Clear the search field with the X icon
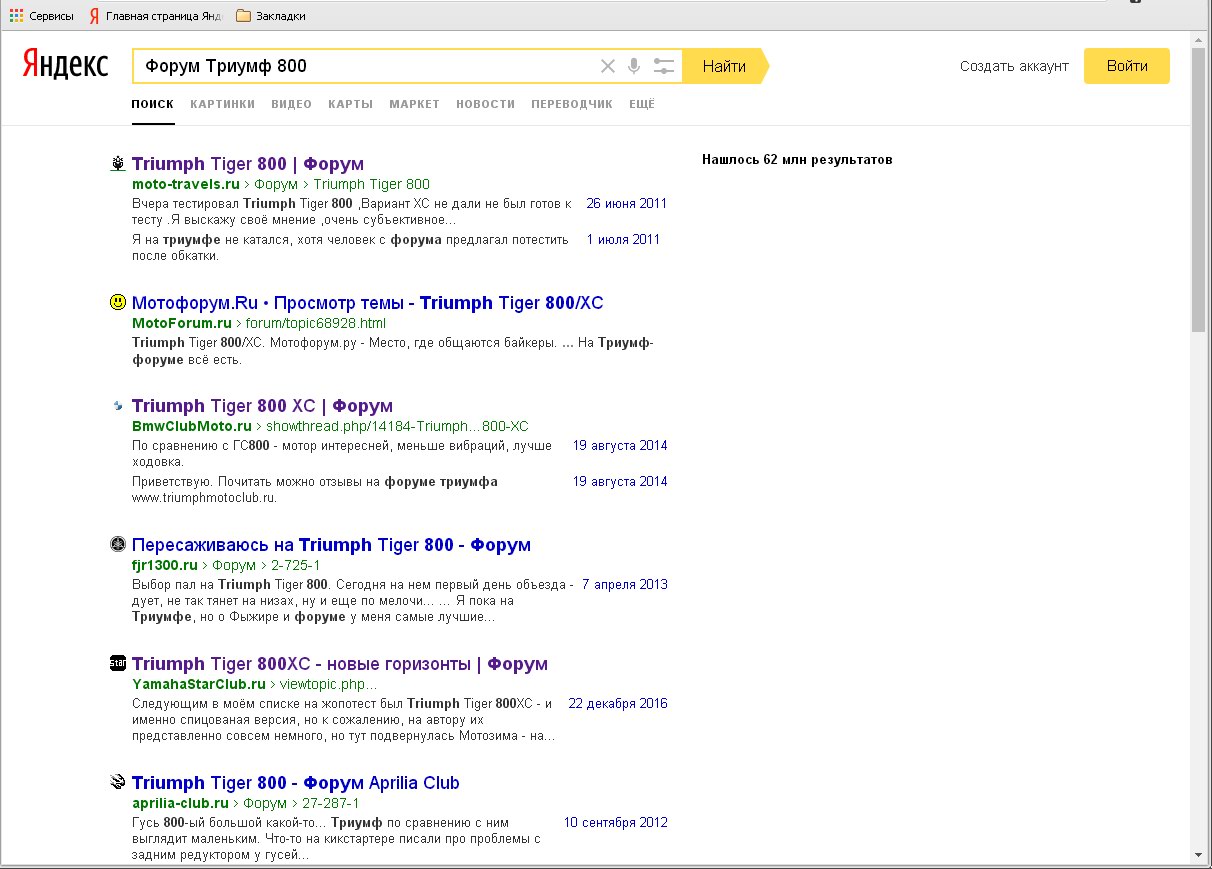 point(607,66)
